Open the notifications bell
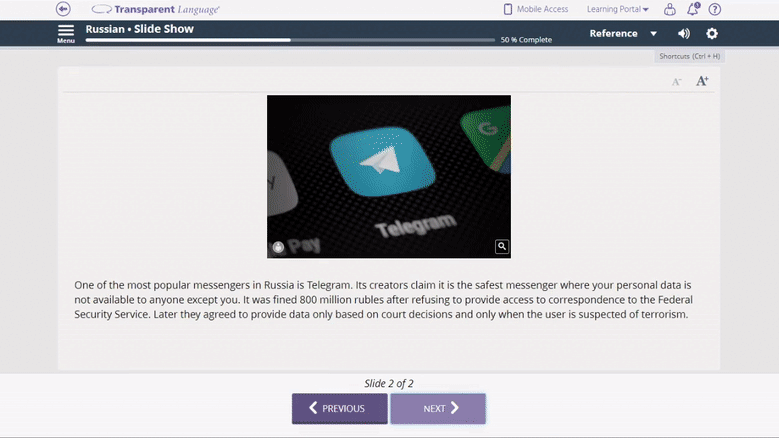This screenshot has width=779, height=438. 693,9
